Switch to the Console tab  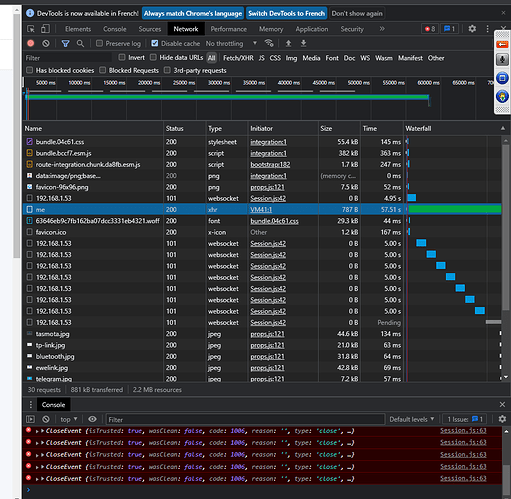tap(115, 29)
